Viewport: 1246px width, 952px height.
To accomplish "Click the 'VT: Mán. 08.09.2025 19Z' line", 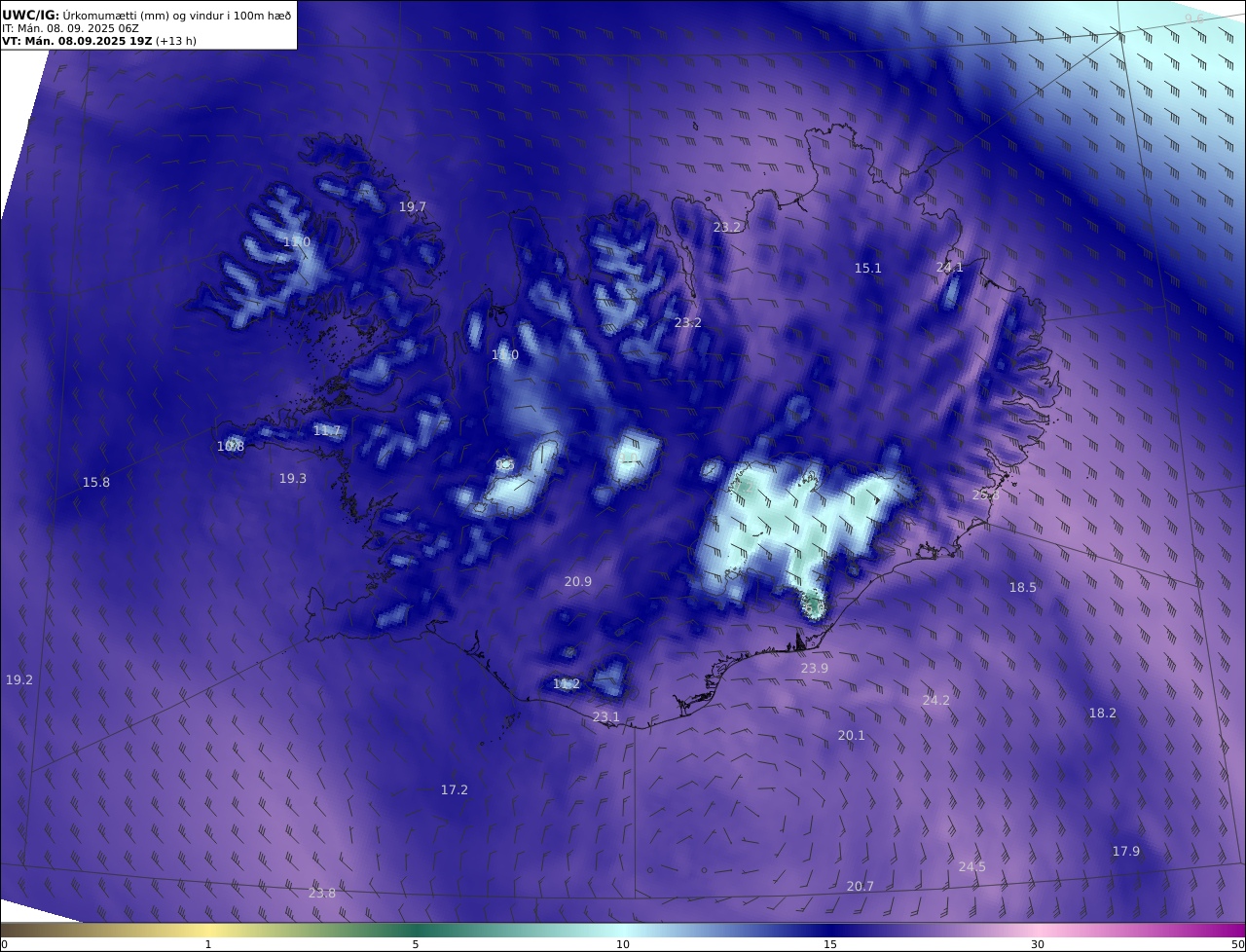I will pos(77,41).
